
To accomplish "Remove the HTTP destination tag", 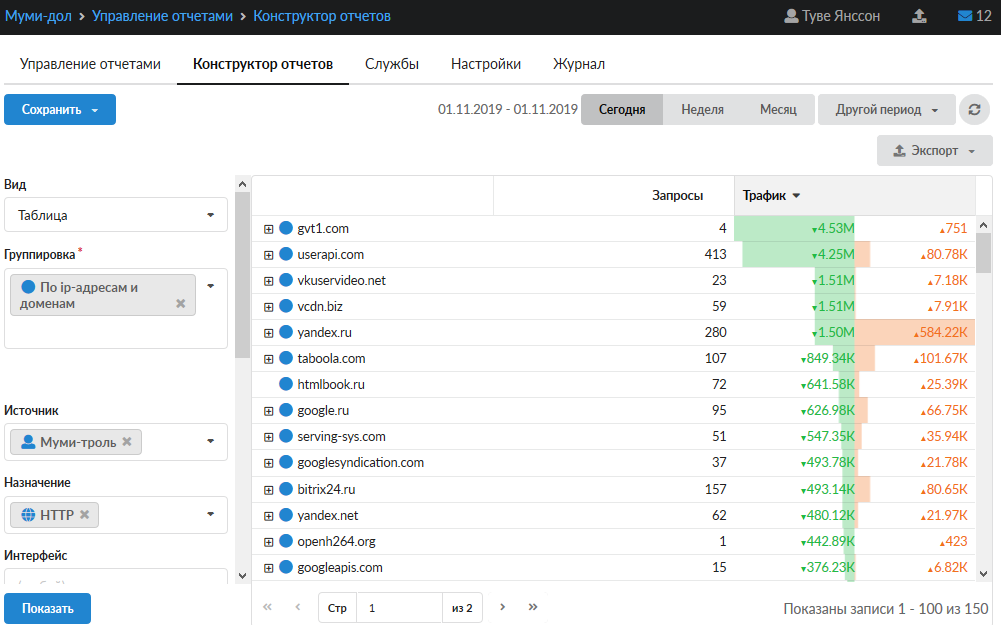I will (x=85, y=514).
